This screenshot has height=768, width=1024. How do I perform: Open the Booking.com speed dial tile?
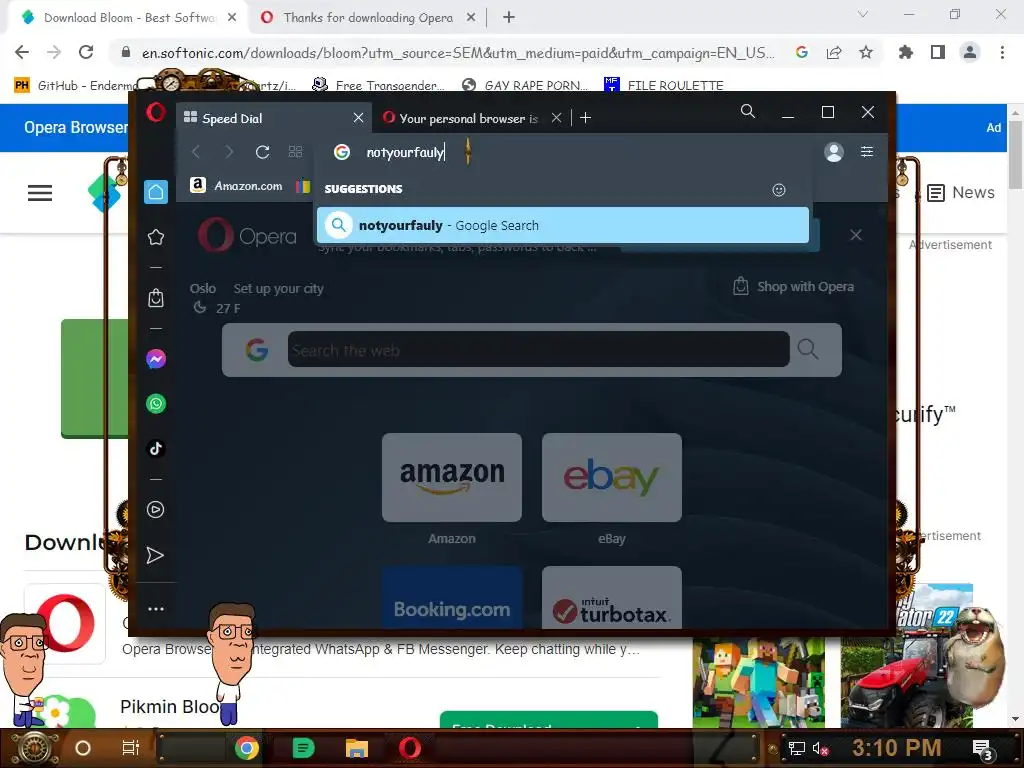[x=452, y=598]
